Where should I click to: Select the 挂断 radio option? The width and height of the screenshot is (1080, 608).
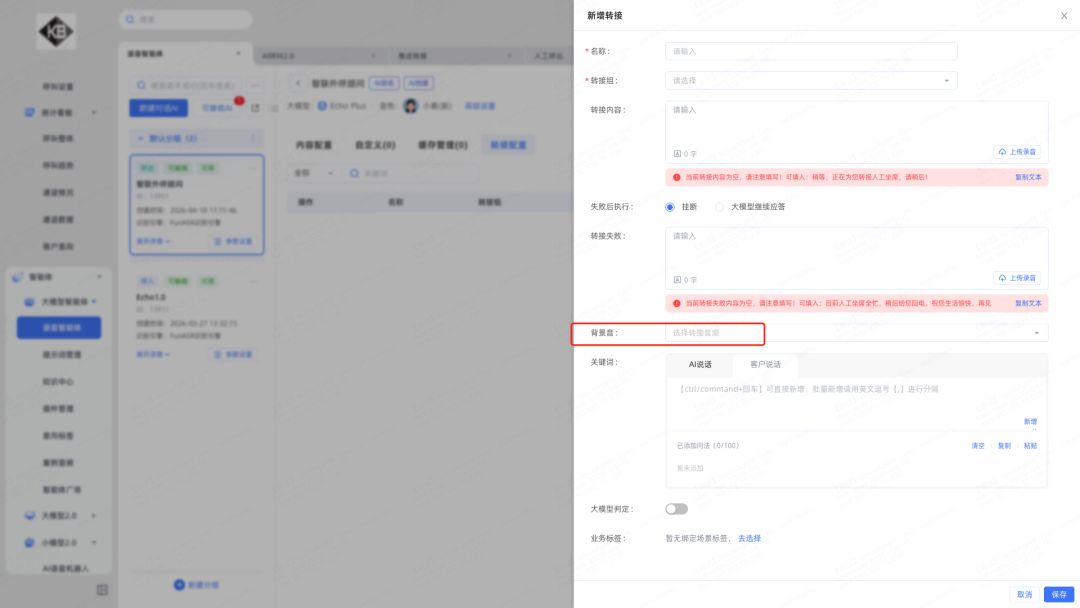pos(671,207)
